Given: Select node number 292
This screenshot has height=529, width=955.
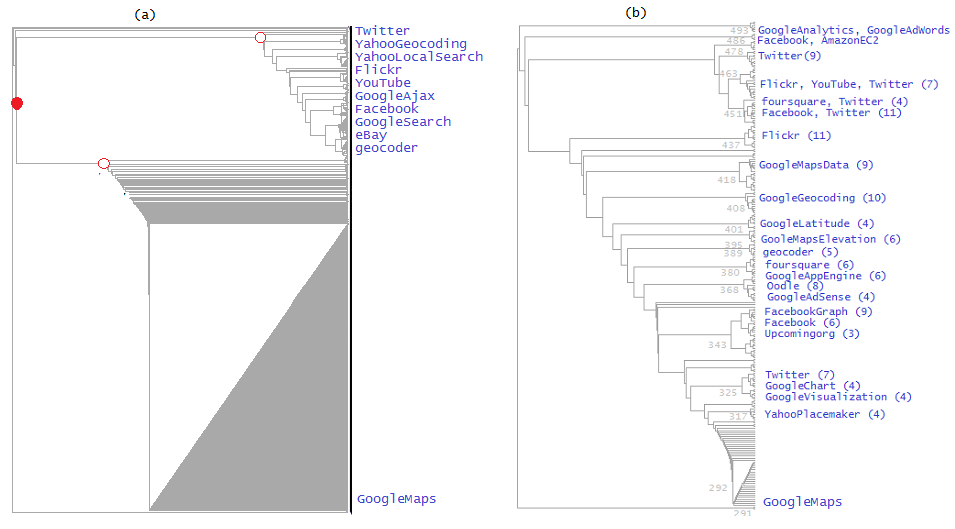Looking at the screenshot, I should pyautogui.click(x=718, y=488).
